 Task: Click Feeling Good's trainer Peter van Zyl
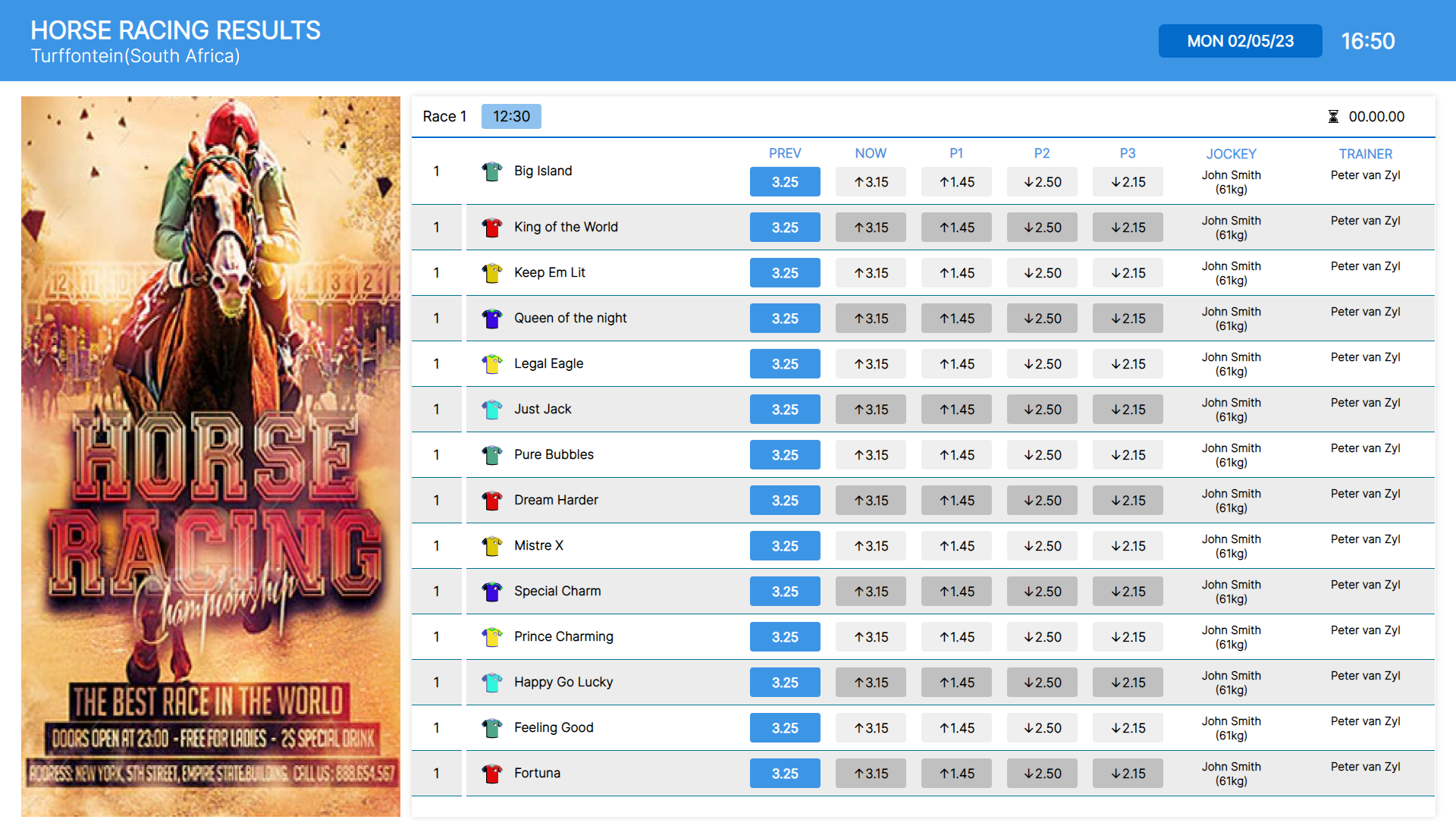(1365, 721)
